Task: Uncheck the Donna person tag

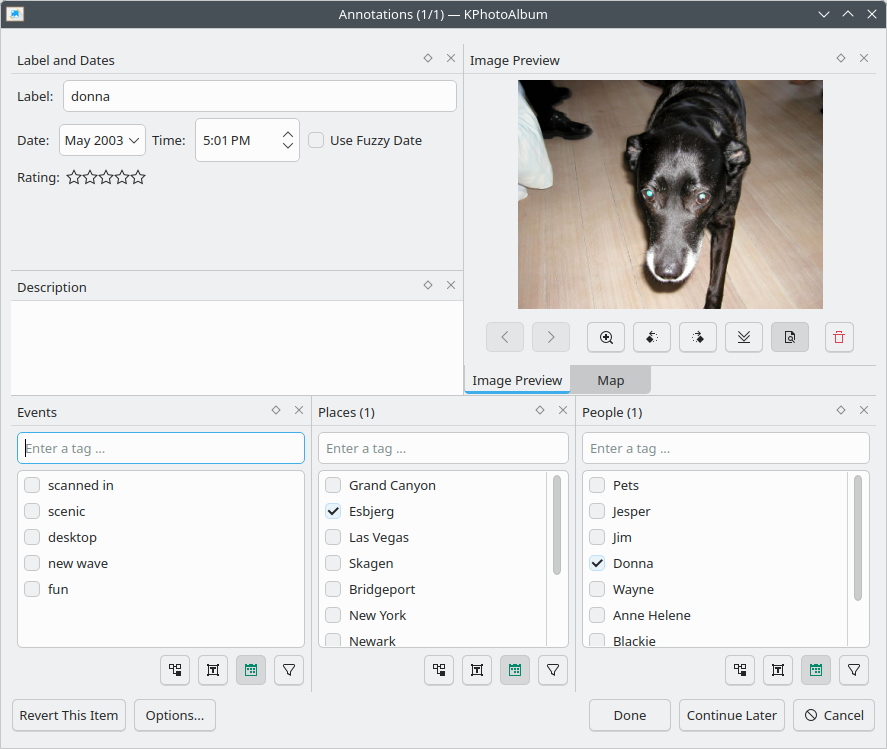Action: (597, 563)
